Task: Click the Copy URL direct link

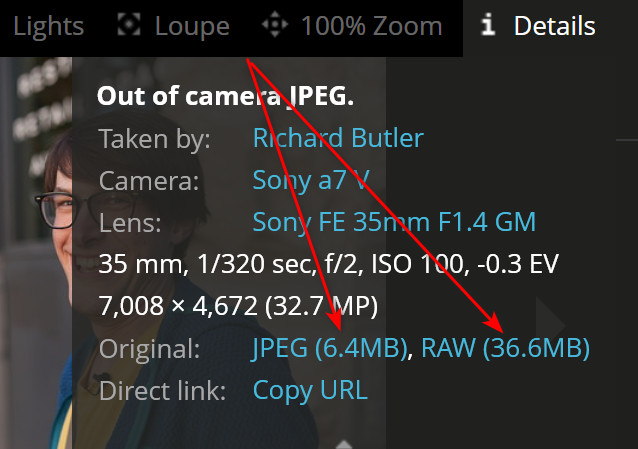Action: (310, 389)
